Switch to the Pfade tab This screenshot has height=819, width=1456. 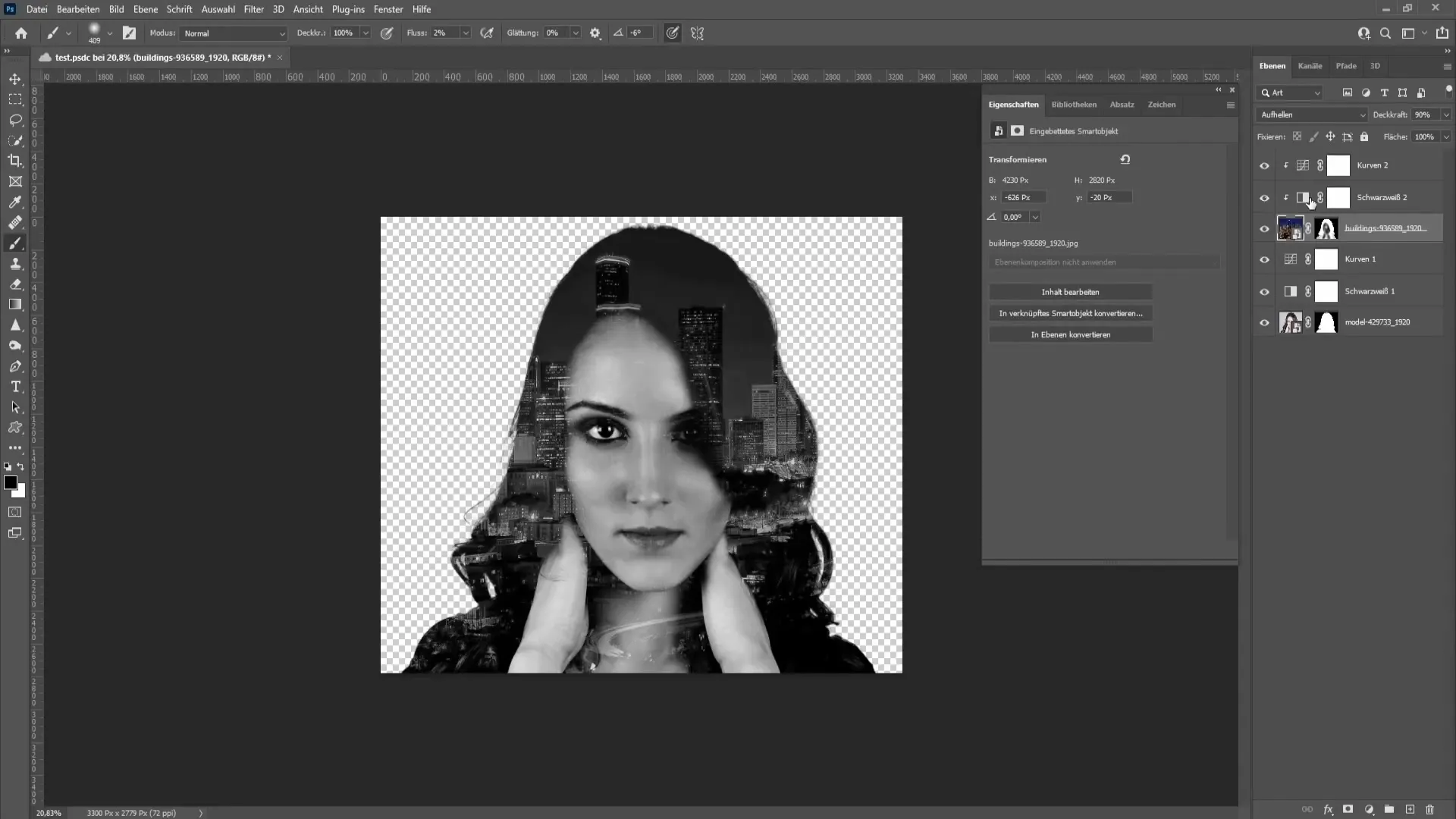[1346, 65]
